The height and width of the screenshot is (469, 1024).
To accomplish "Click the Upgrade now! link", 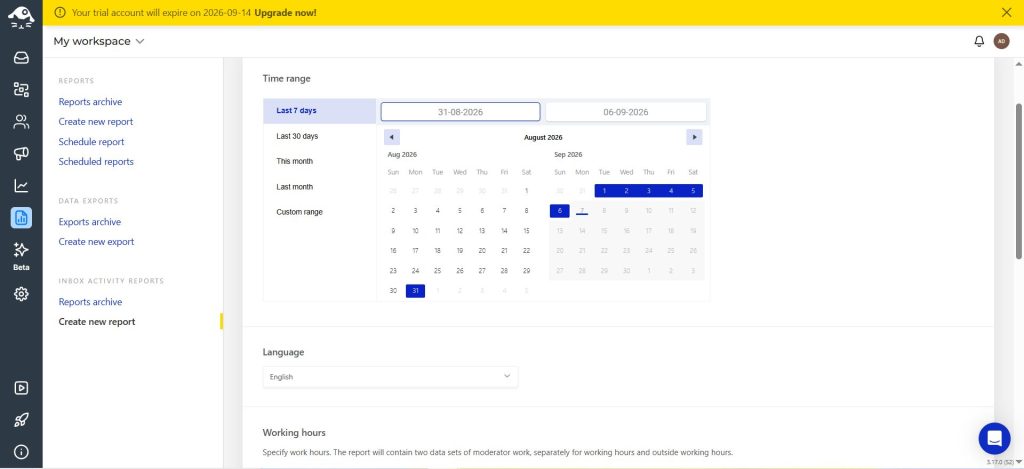I will [x=285, y=12].
